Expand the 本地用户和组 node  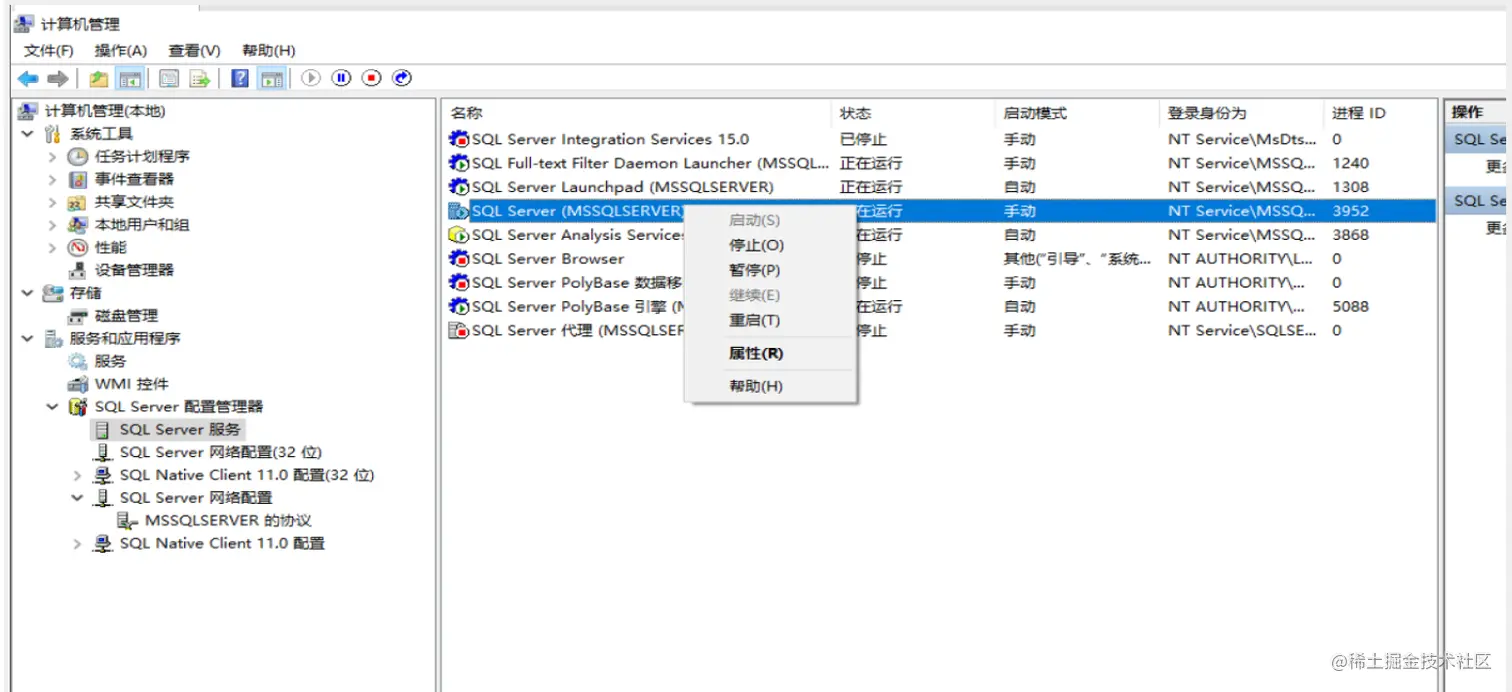(52, 225)
